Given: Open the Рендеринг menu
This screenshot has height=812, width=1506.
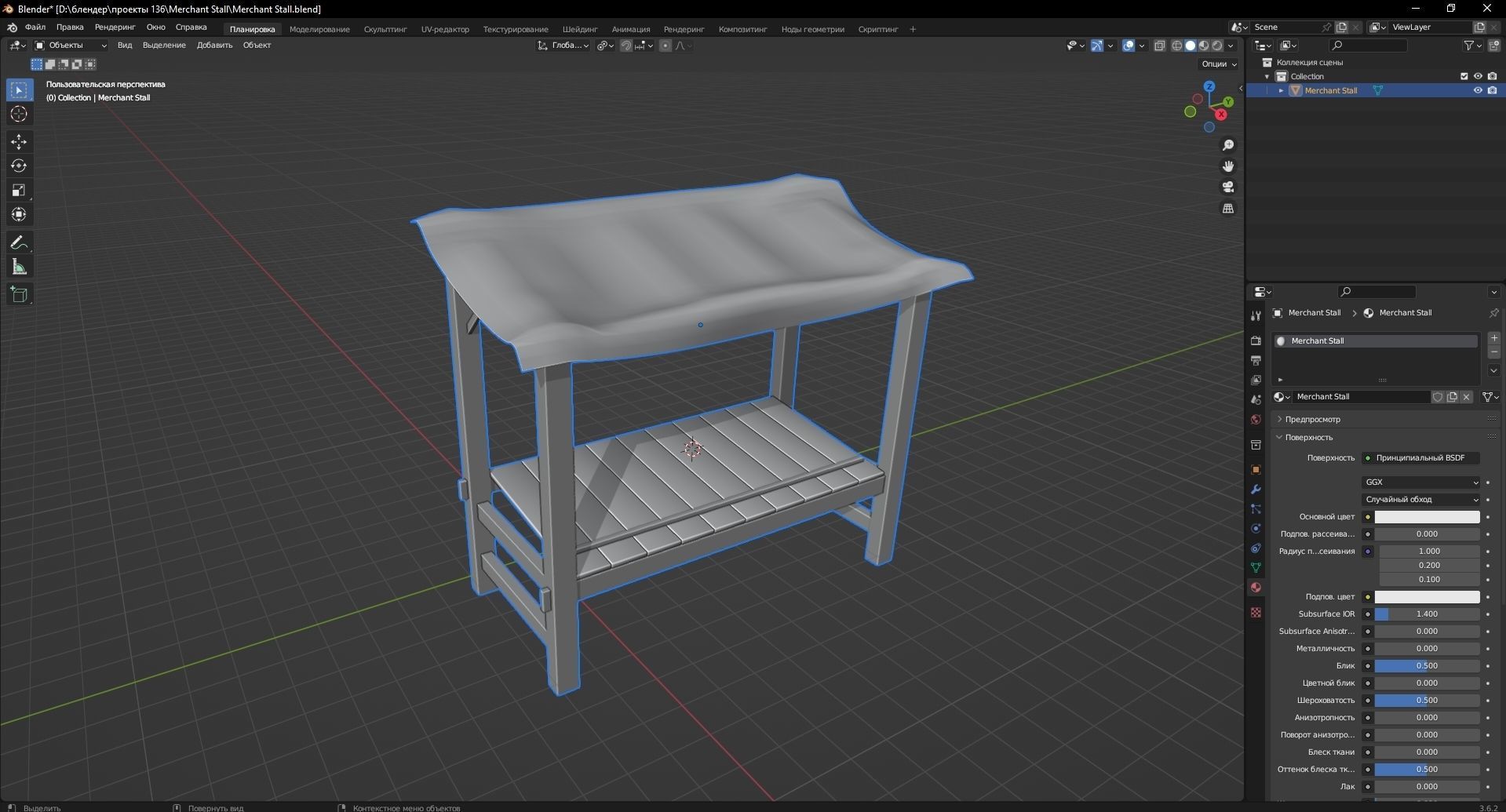Looking at the screenshot, I should [115, 27].
